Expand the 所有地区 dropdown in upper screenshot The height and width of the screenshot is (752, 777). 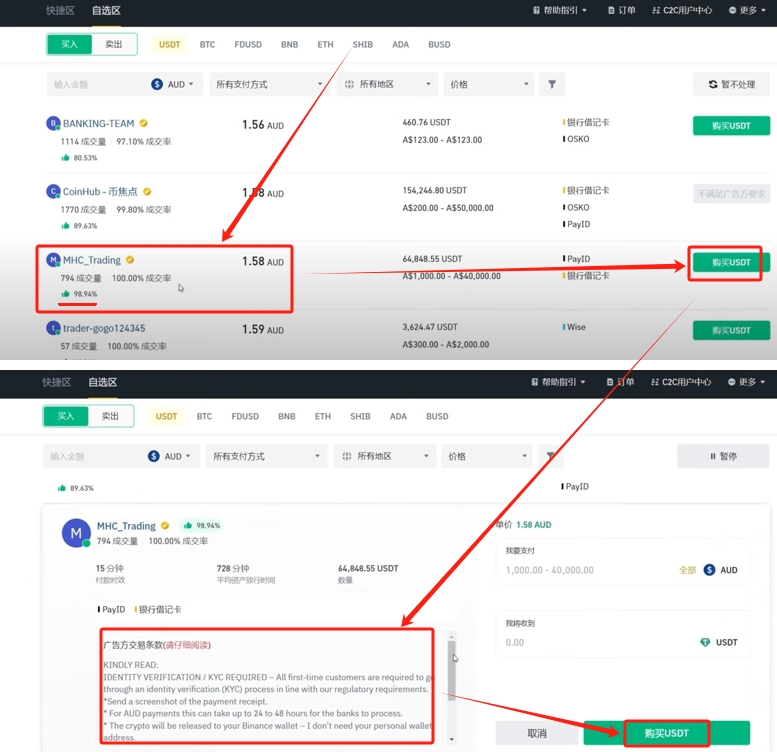tap(387, 84)
